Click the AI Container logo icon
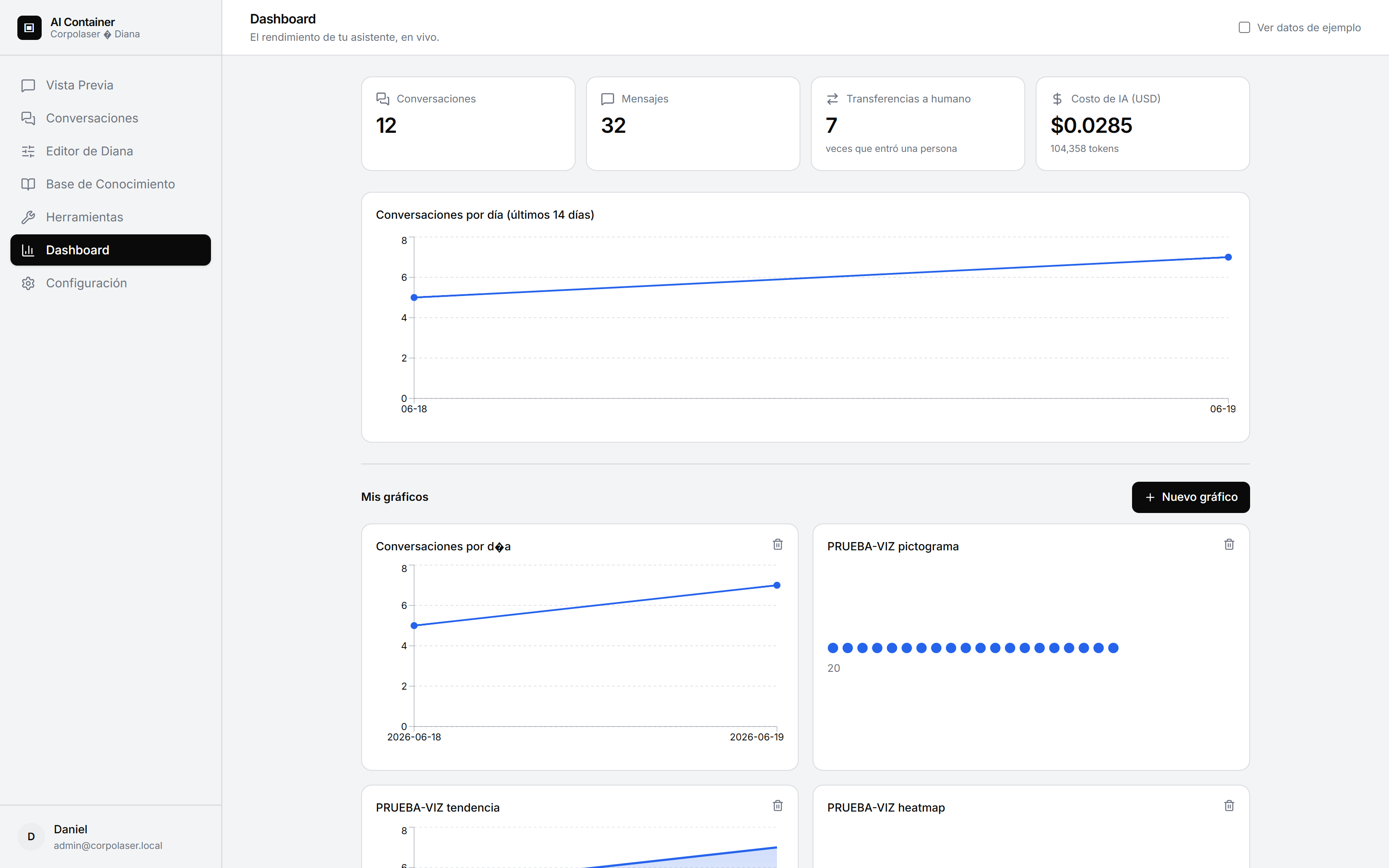The height and width of the screenshot is (868, 1389). (x=29, y=27)
